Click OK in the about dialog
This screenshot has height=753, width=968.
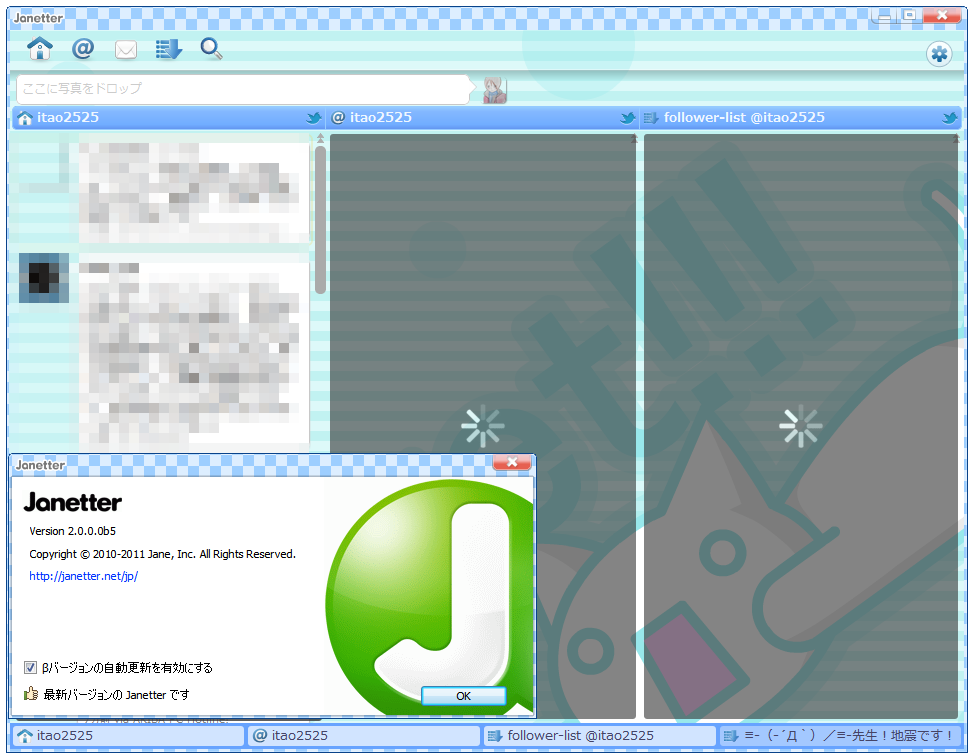464,696
